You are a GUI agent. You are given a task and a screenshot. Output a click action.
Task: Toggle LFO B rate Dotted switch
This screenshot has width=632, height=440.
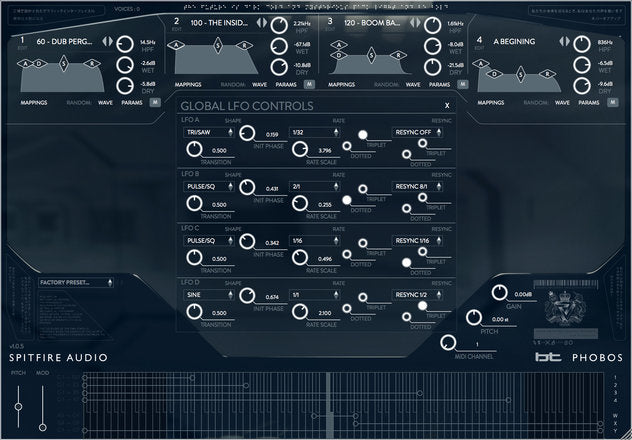pyautogui.click(x=347, y=200)
